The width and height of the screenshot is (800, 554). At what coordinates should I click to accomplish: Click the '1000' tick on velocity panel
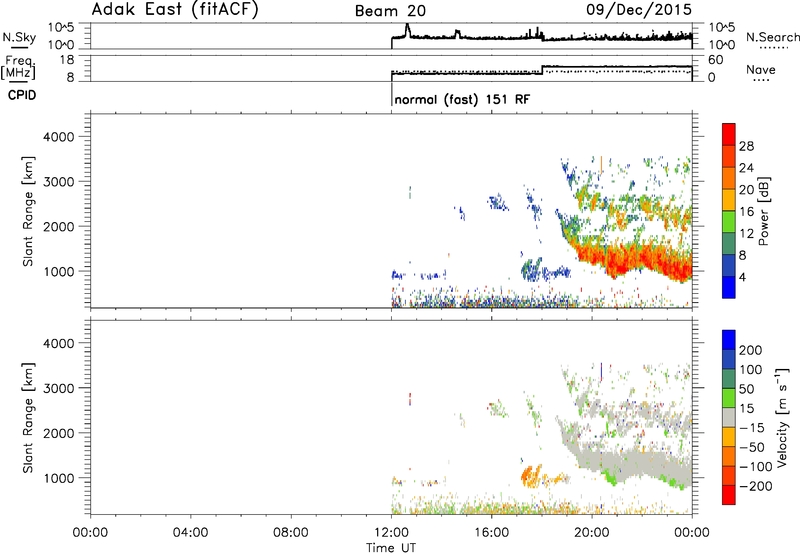click(59, 478)
